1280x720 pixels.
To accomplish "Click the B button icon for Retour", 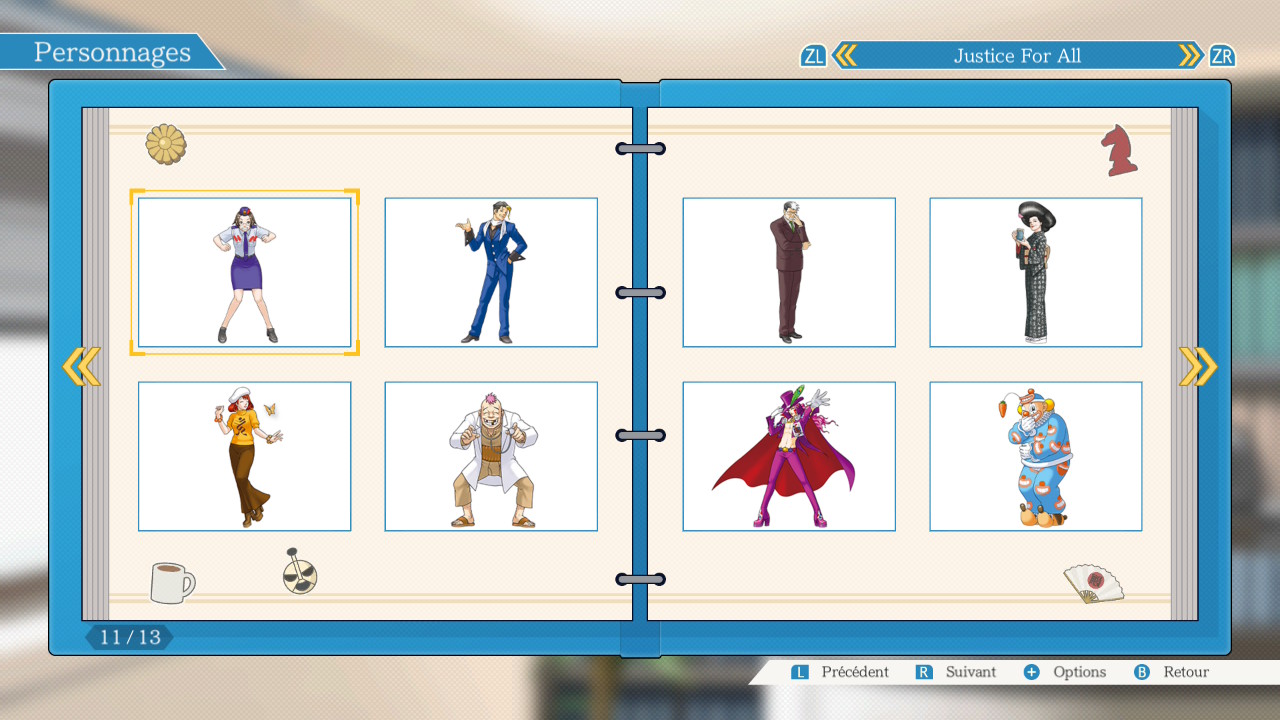I will coord(1141,672).
